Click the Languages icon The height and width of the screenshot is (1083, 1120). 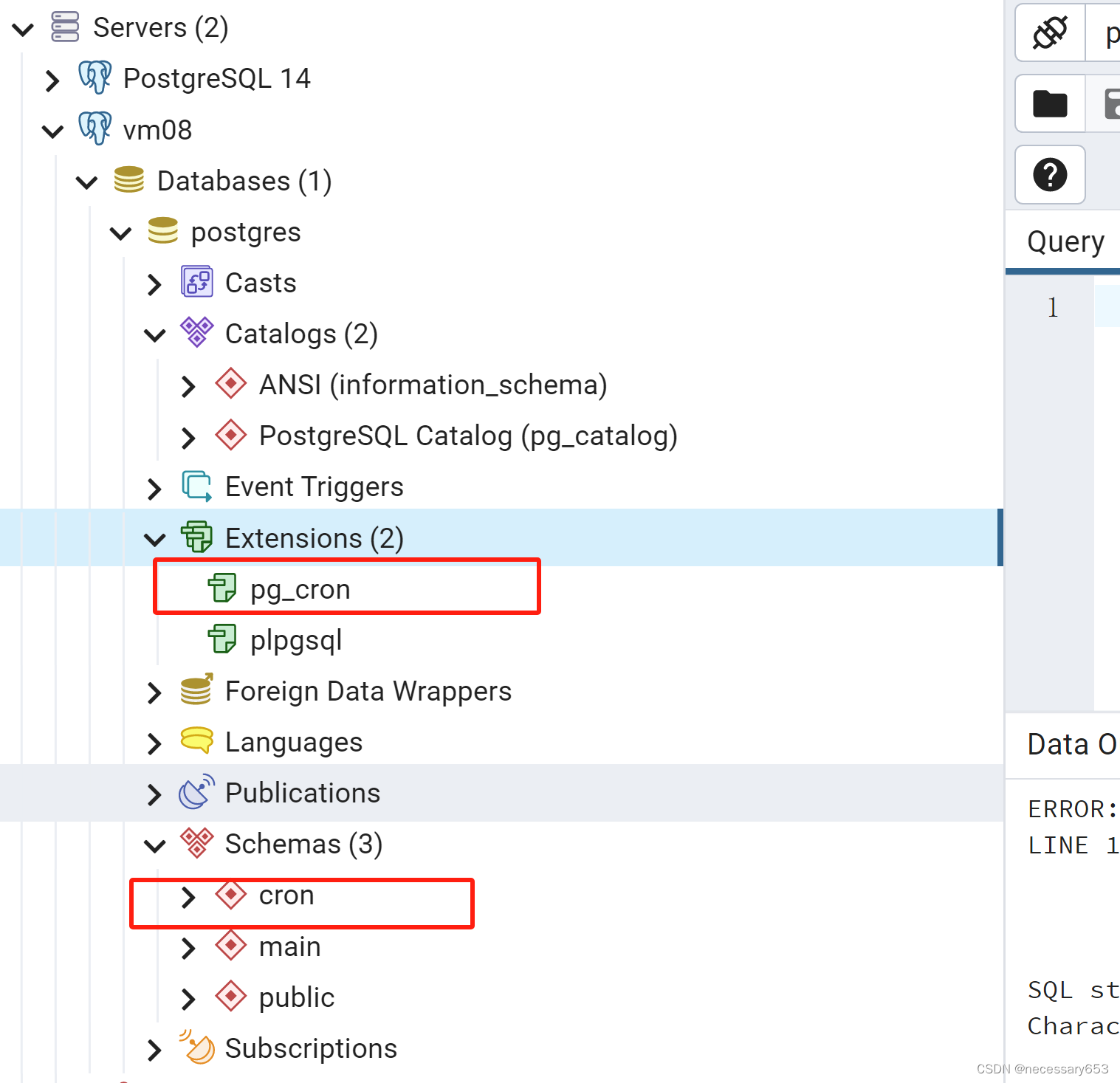click(x=196, y=741)
